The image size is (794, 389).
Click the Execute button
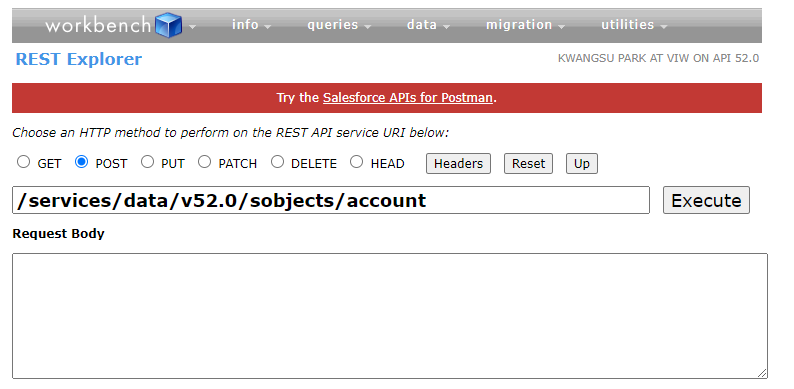[706, 200]
